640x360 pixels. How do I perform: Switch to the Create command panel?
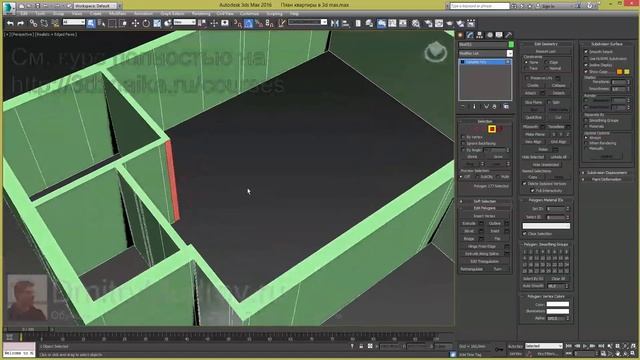point(460,36)
